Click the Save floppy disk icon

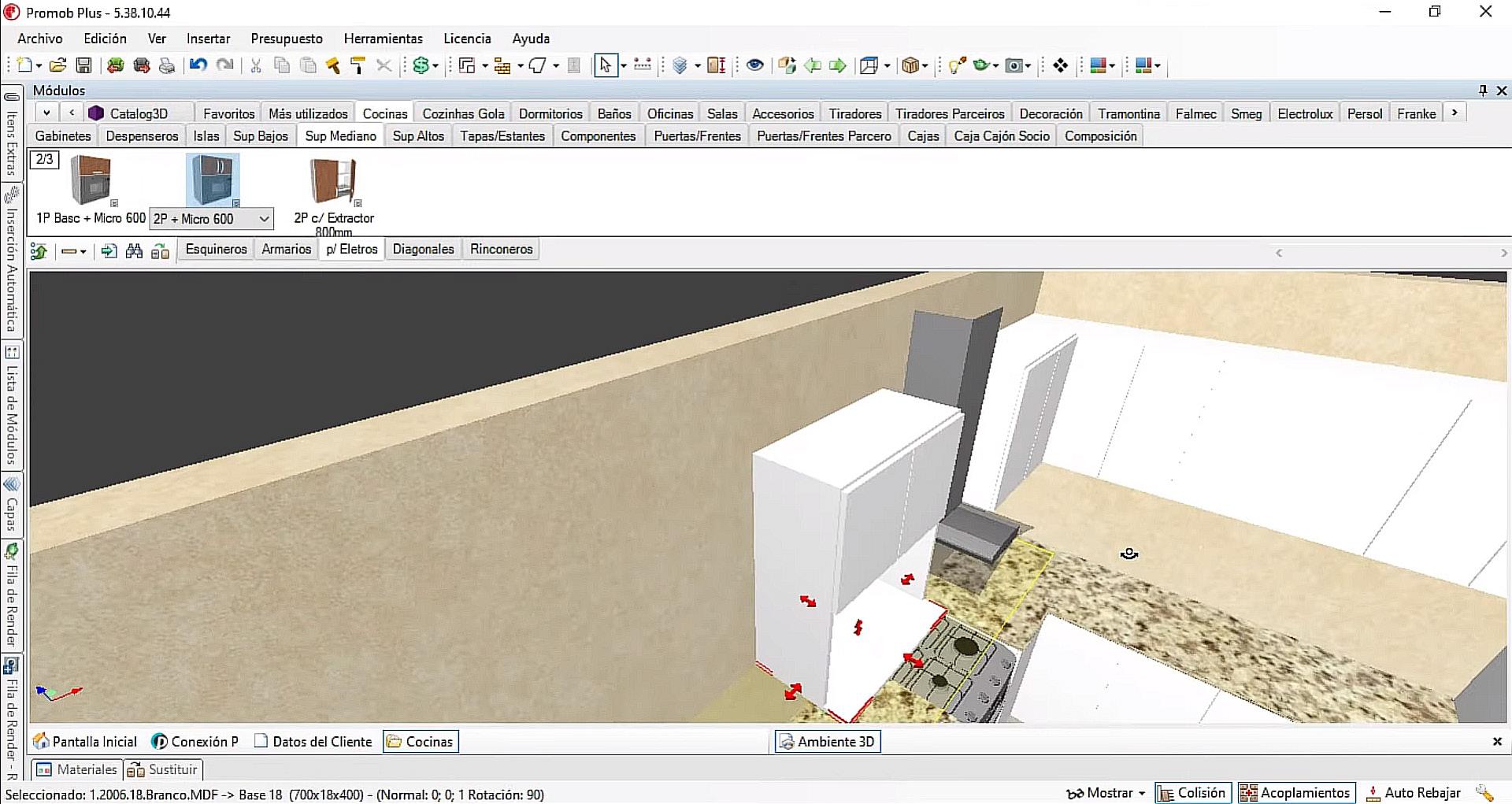pyautogui.click(x=83, y=66)
